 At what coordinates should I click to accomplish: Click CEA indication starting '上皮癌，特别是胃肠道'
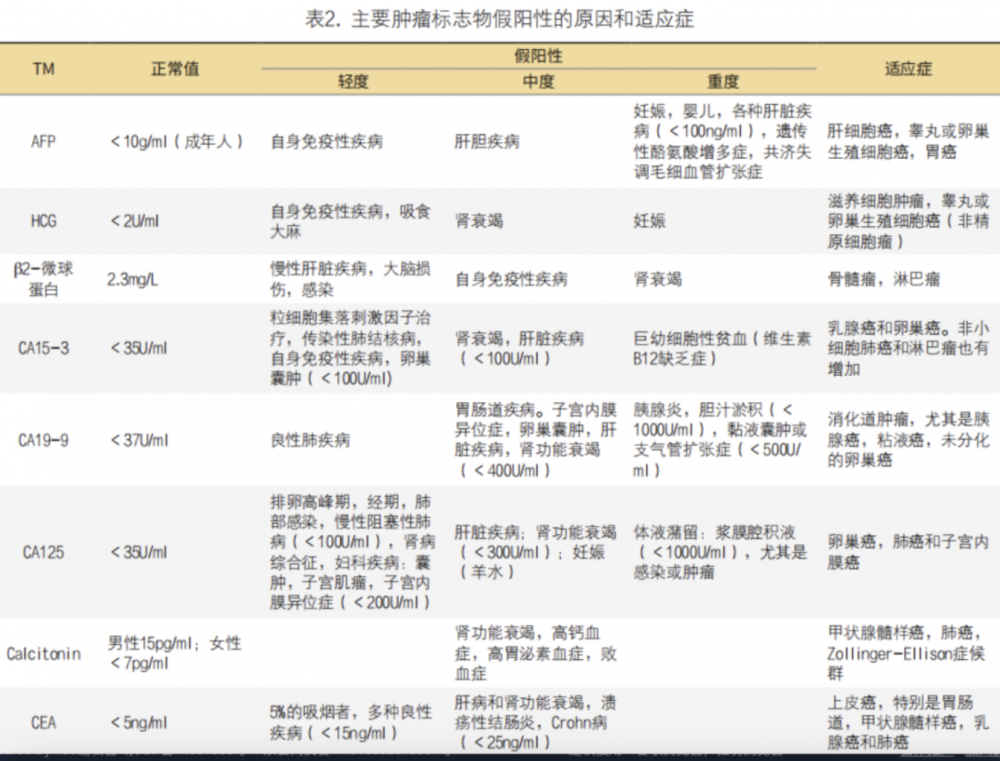click(x=908, y=723)
